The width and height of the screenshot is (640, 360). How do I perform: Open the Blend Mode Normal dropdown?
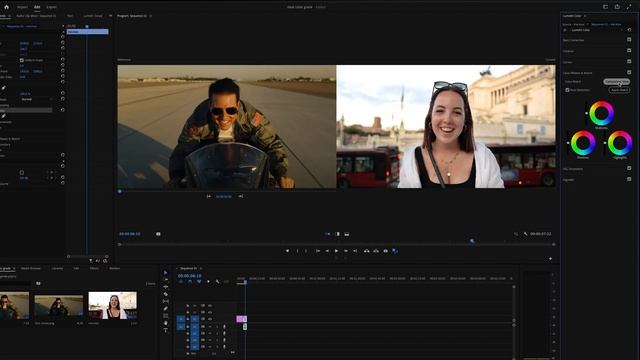37,99
